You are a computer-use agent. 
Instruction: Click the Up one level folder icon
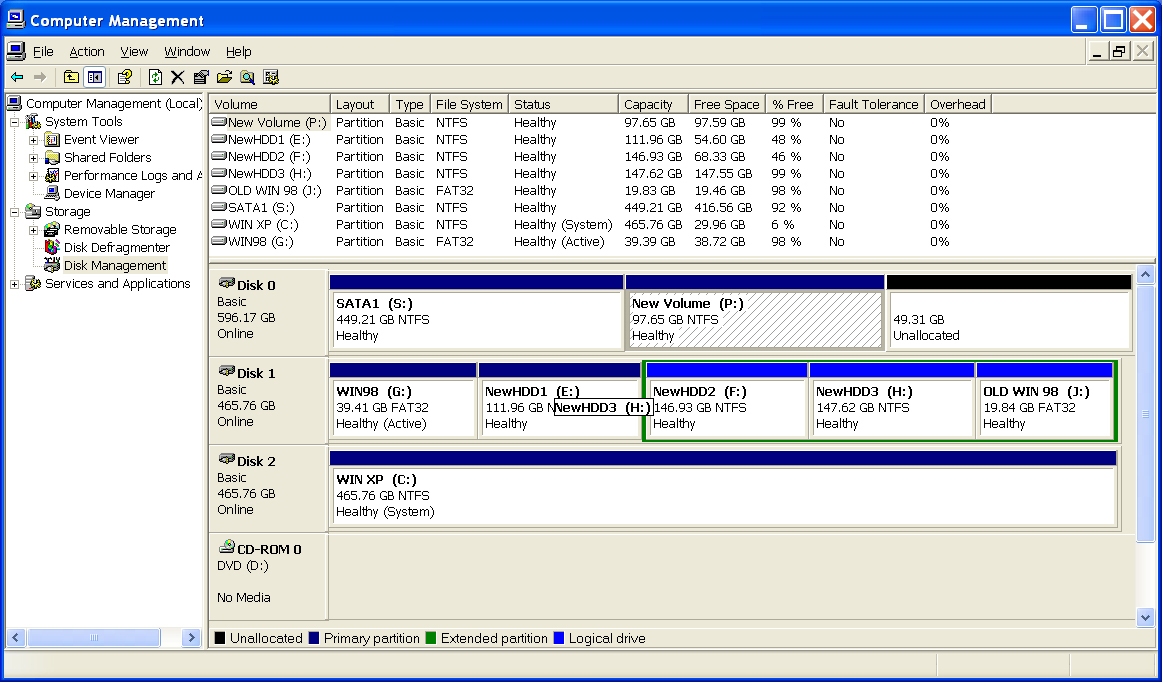[x=71, y=77]
